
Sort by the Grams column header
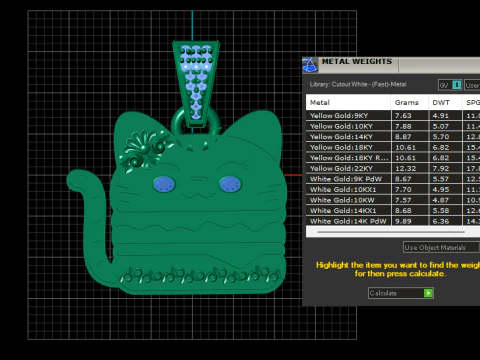409,102
